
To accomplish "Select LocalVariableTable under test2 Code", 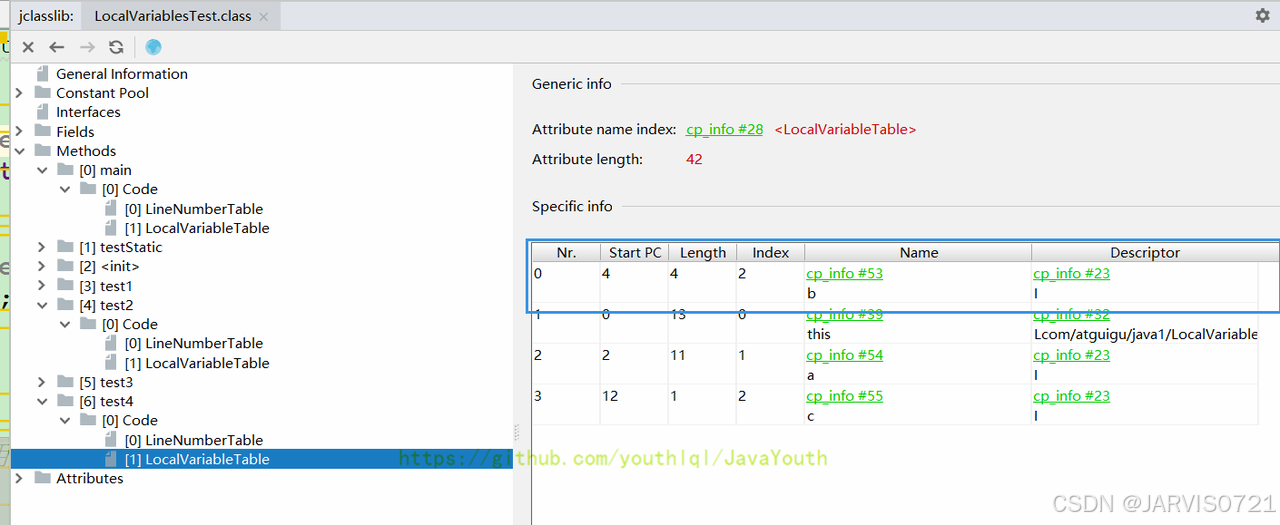I will [197, 363].
